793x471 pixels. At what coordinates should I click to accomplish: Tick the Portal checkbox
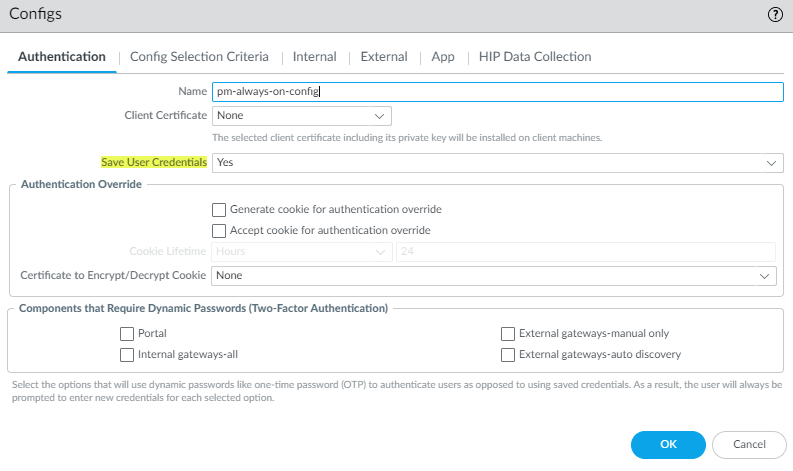127,333
